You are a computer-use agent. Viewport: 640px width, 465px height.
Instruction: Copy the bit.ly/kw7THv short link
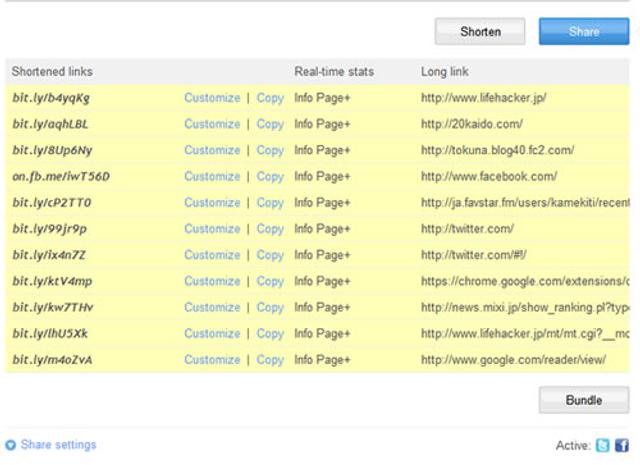pos(270,307)
